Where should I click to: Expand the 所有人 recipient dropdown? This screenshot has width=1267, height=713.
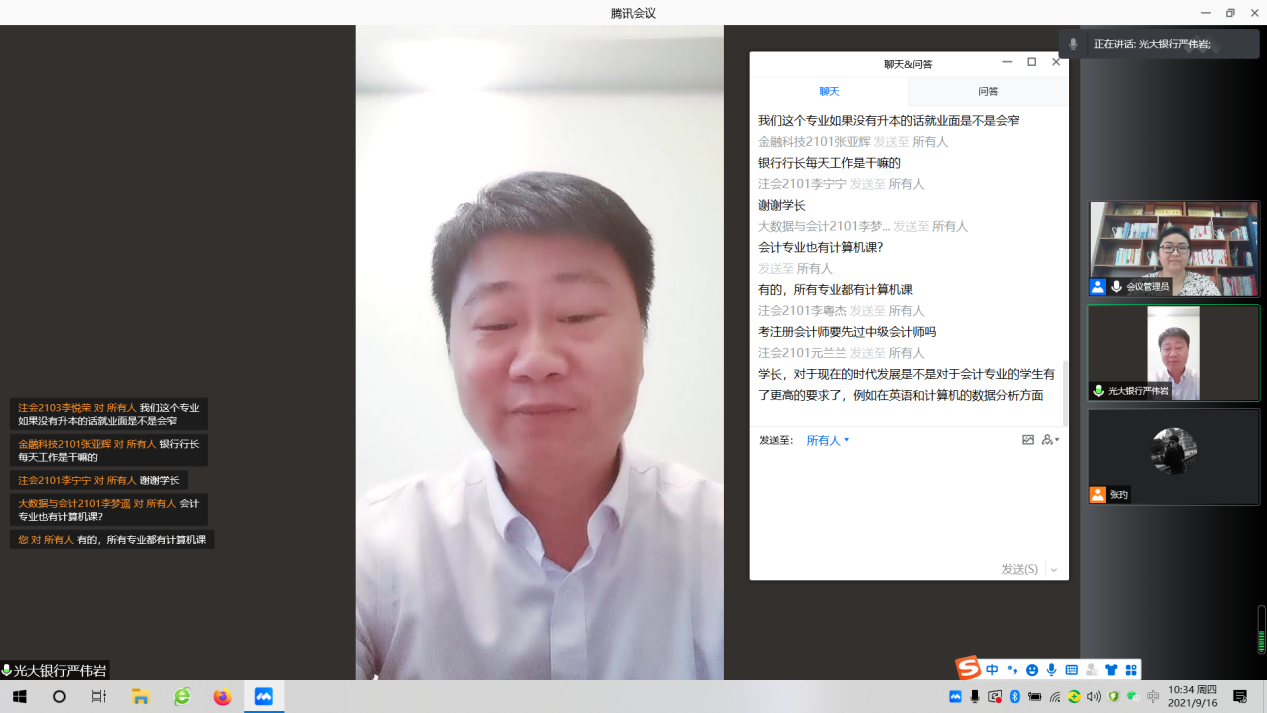(828, 440)
